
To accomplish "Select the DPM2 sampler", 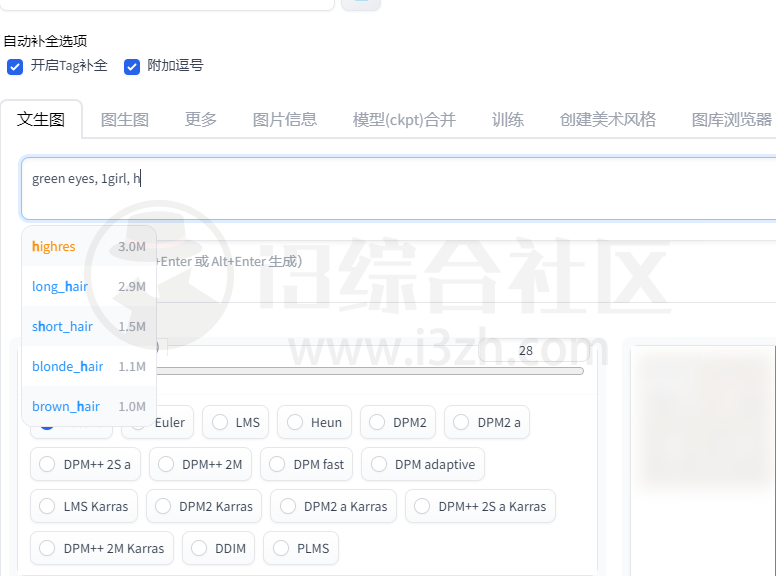I will pyautogui.click(x=398, y=422).
